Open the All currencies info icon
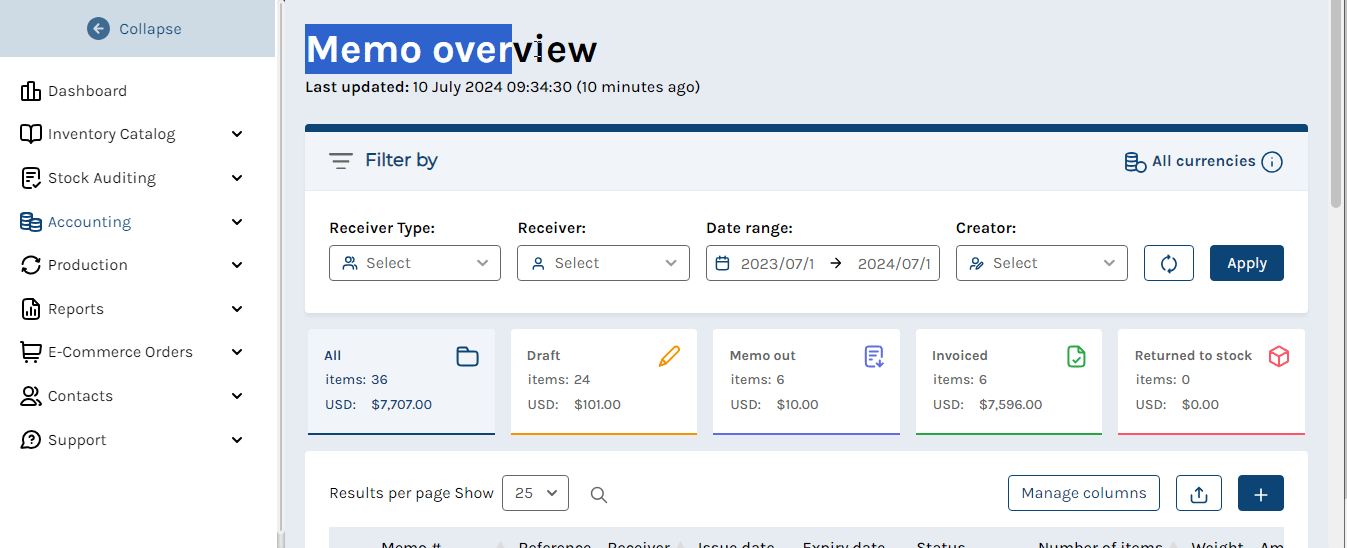This screenshot has width=1347, height=548. (1272, 162)
